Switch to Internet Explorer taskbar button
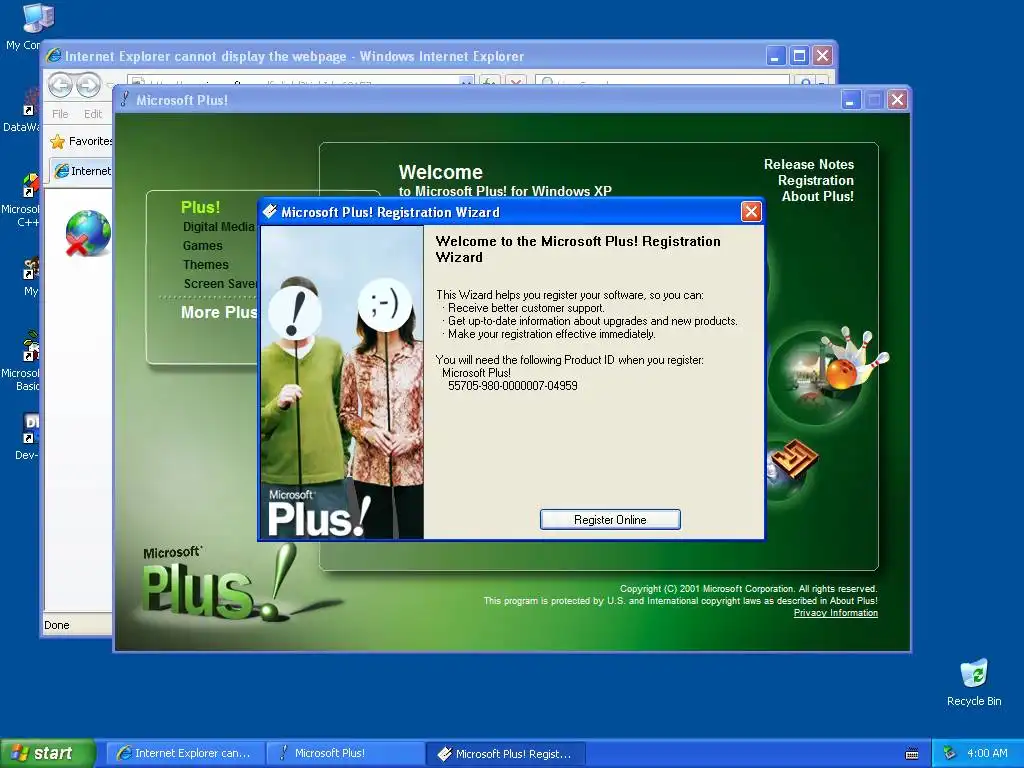This screenshot has height=768, width=1024. (185, 754)
